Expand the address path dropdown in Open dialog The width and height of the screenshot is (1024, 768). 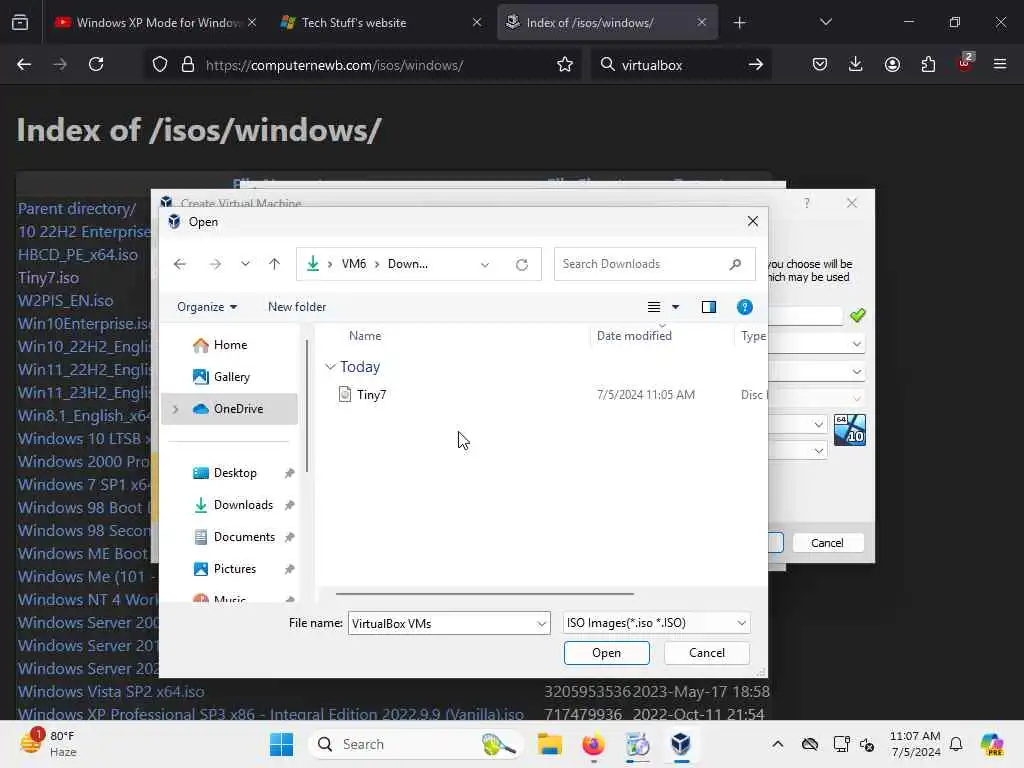click(x=485, y=264)
